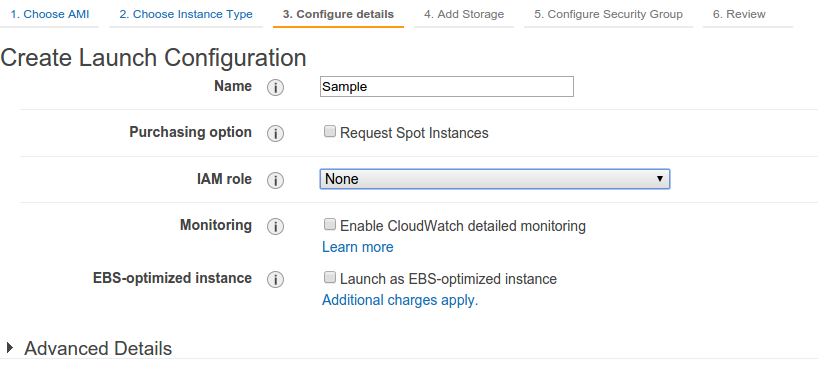This screenshot has width=818, height=378.
Task: Click the info icon beside Purchasing option
Action: (275, 133)
